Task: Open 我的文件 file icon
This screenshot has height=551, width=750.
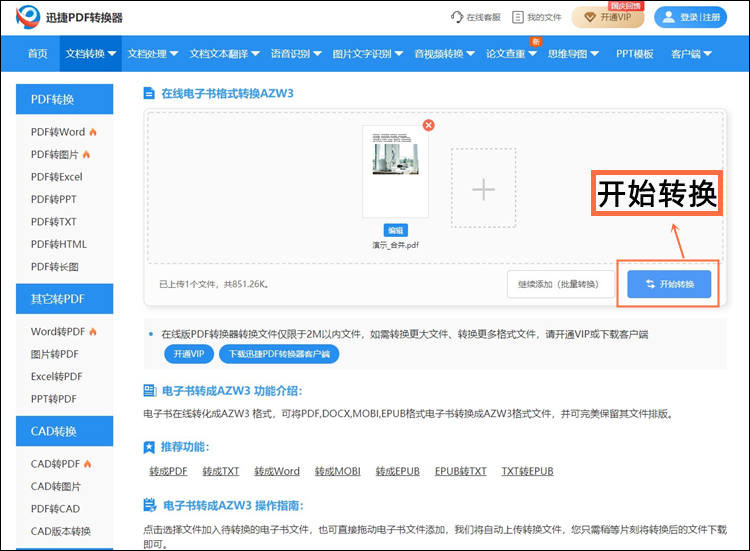Action: (x=517, y=17)
